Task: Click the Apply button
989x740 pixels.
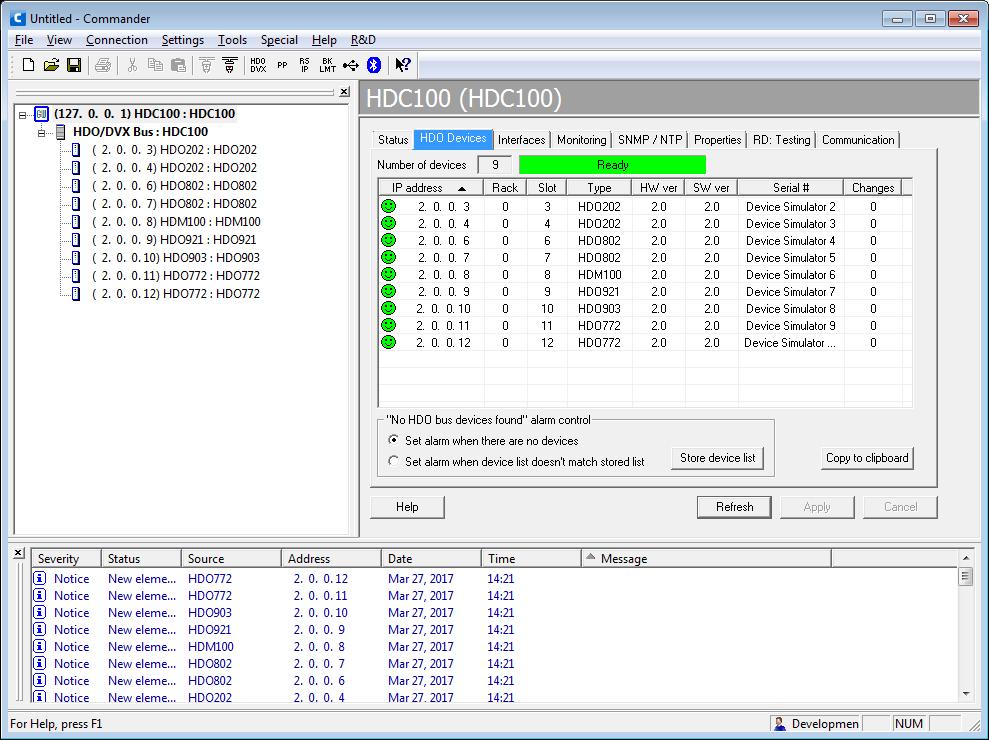Action: coord(817,507)
